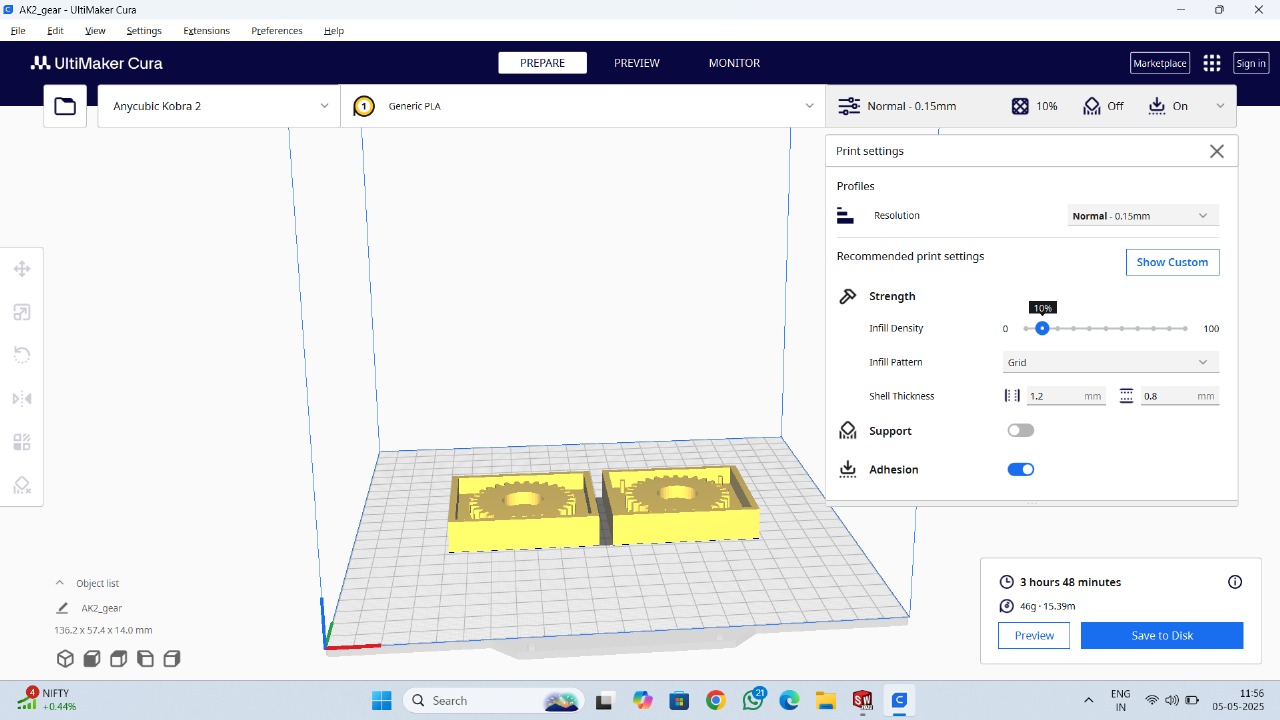Switch to the PREVIEW stage tab

[x=637, y=63]
